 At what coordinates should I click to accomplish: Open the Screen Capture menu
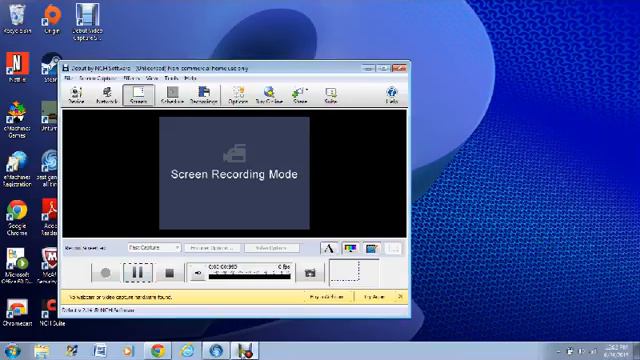[98, 78]
